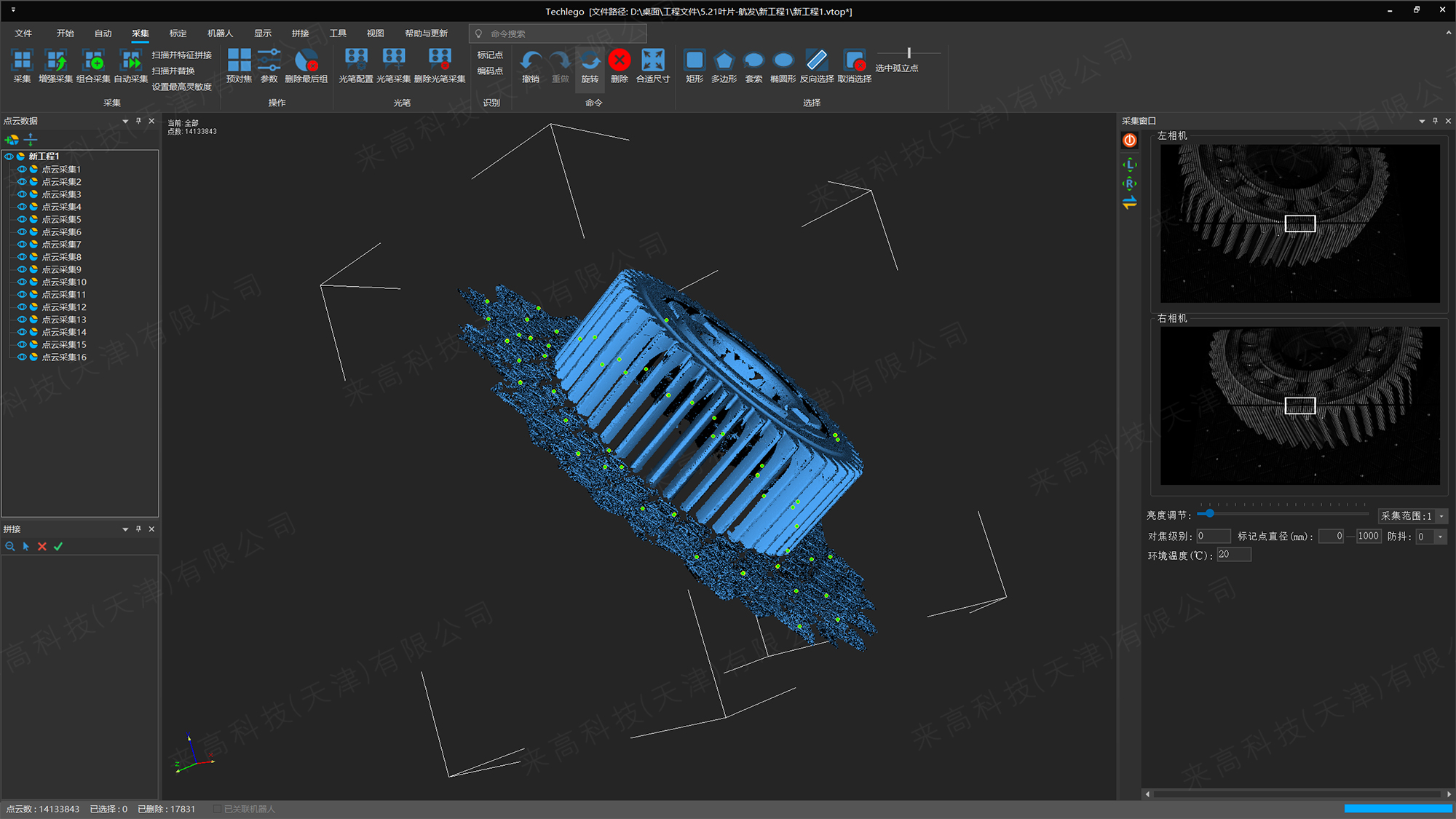Click the 合适尺寸 fit-size icon
Viewport: 1456px width, 819px height.
coord(653,61)
